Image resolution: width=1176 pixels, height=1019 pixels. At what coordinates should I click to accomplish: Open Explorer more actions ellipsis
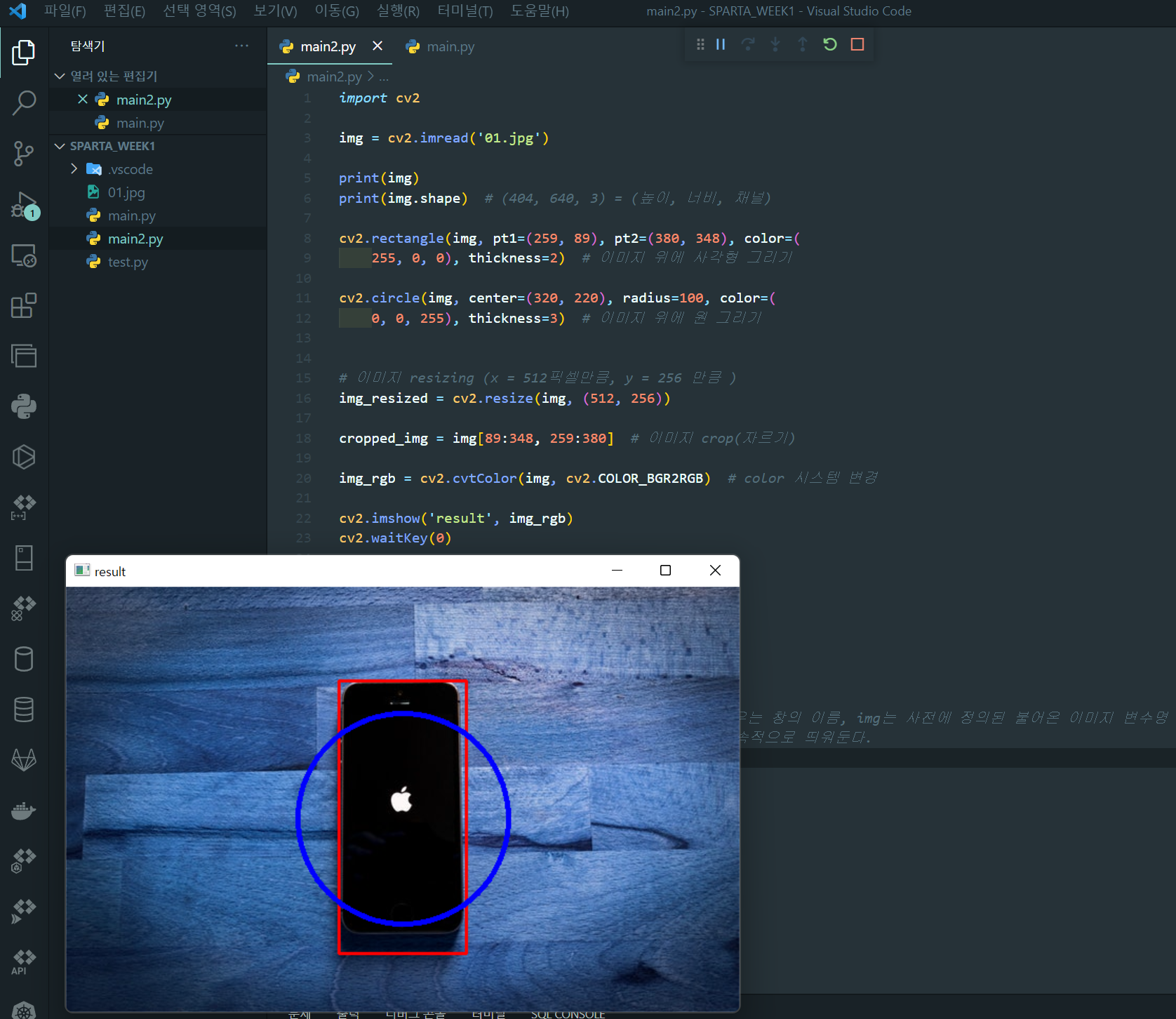pyautogui.click(x=242, y=46)
